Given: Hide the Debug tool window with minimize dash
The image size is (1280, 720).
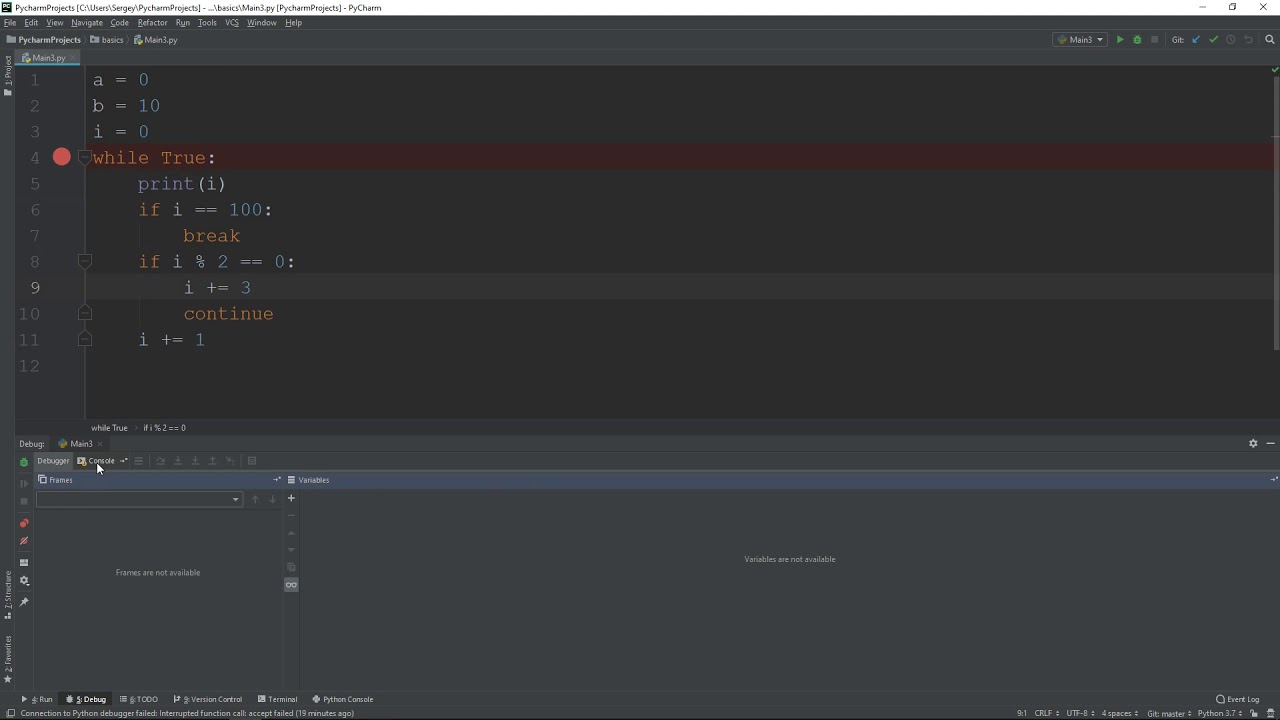Looking at the screenshot, I should [x=1271, y=443].
